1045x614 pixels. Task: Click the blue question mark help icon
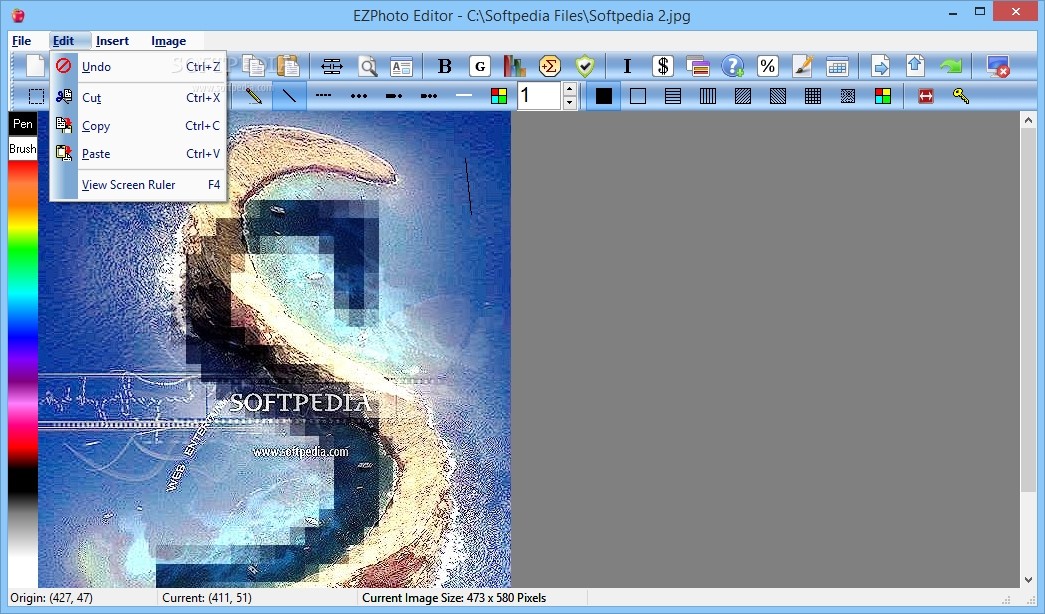(732, 66)
